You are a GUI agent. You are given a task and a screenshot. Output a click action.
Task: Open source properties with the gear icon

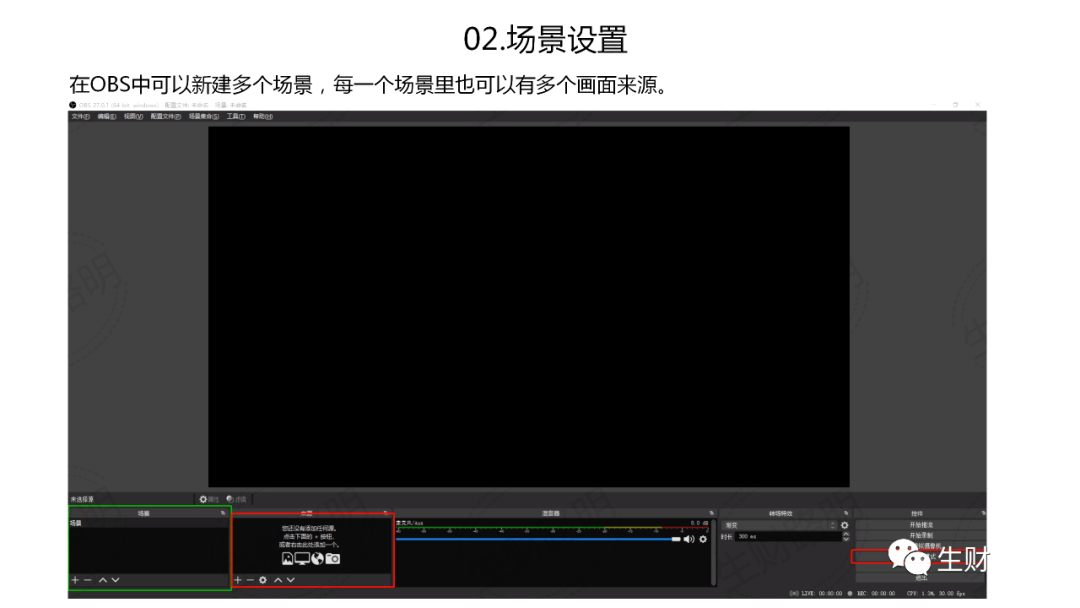click(x=261, y=579)
